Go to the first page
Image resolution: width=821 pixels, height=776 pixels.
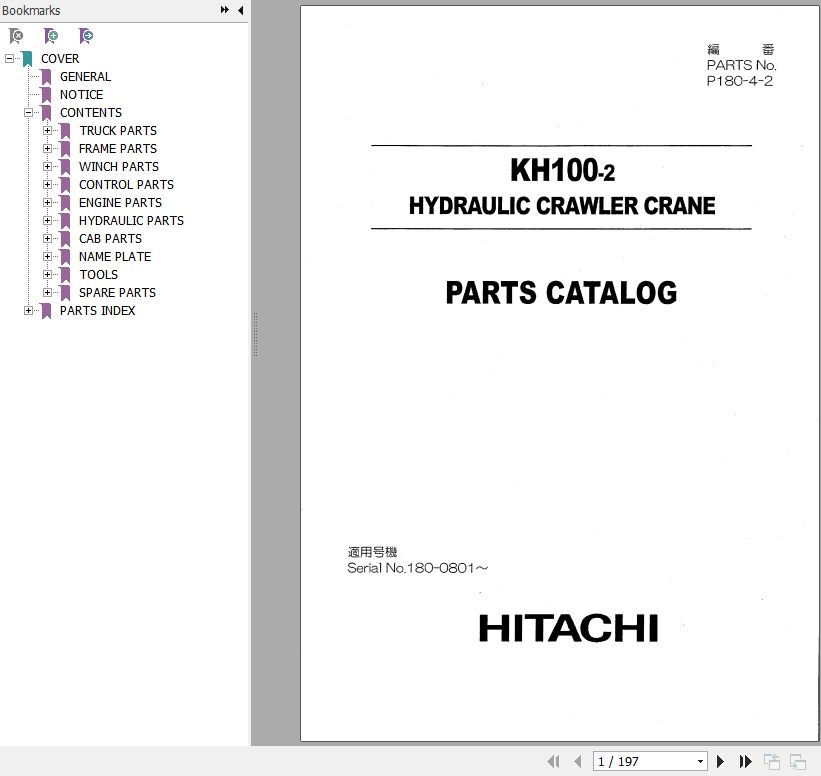553,762
